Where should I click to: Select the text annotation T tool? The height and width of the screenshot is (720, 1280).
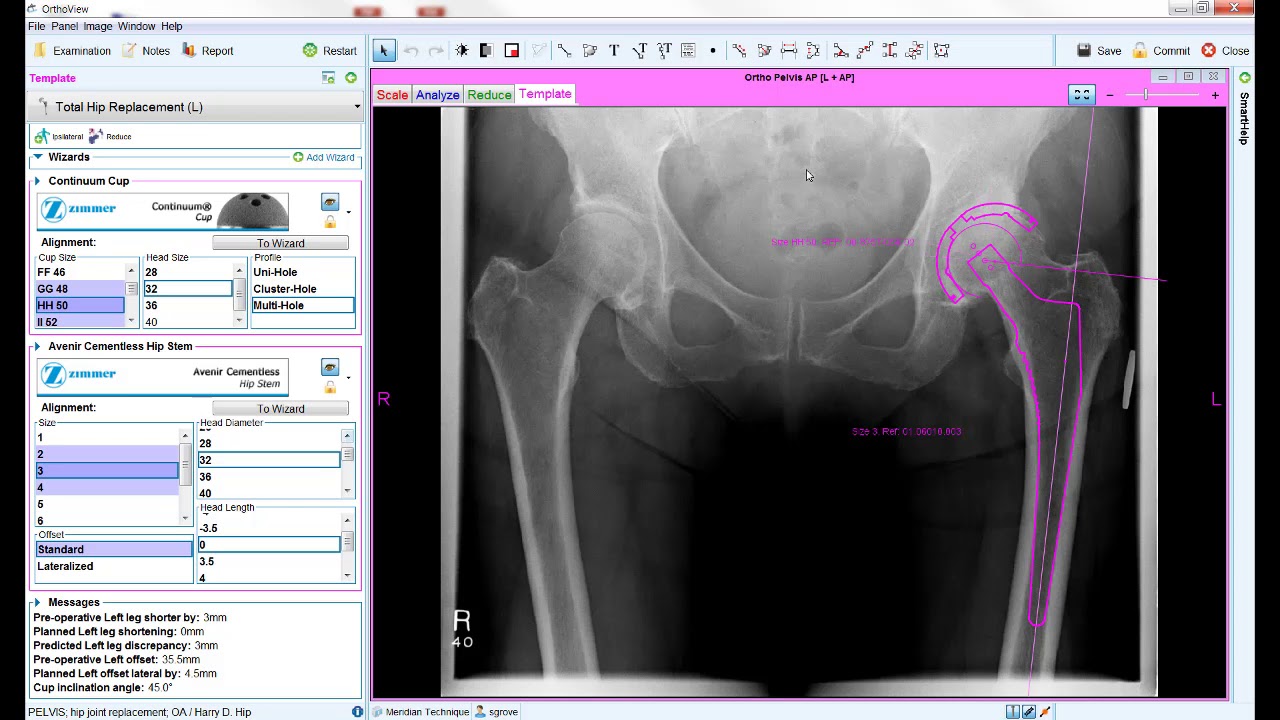[x=614, y=50]
